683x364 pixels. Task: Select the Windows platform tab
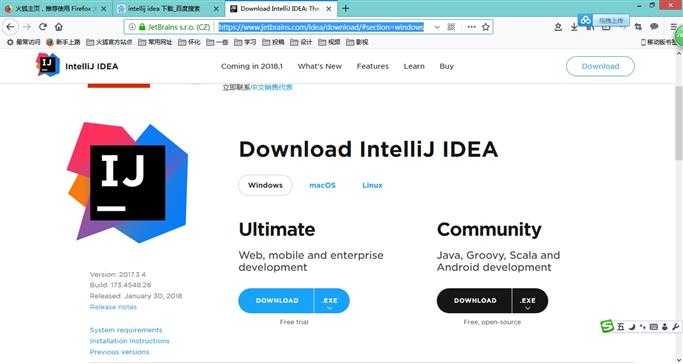[265, 185]
